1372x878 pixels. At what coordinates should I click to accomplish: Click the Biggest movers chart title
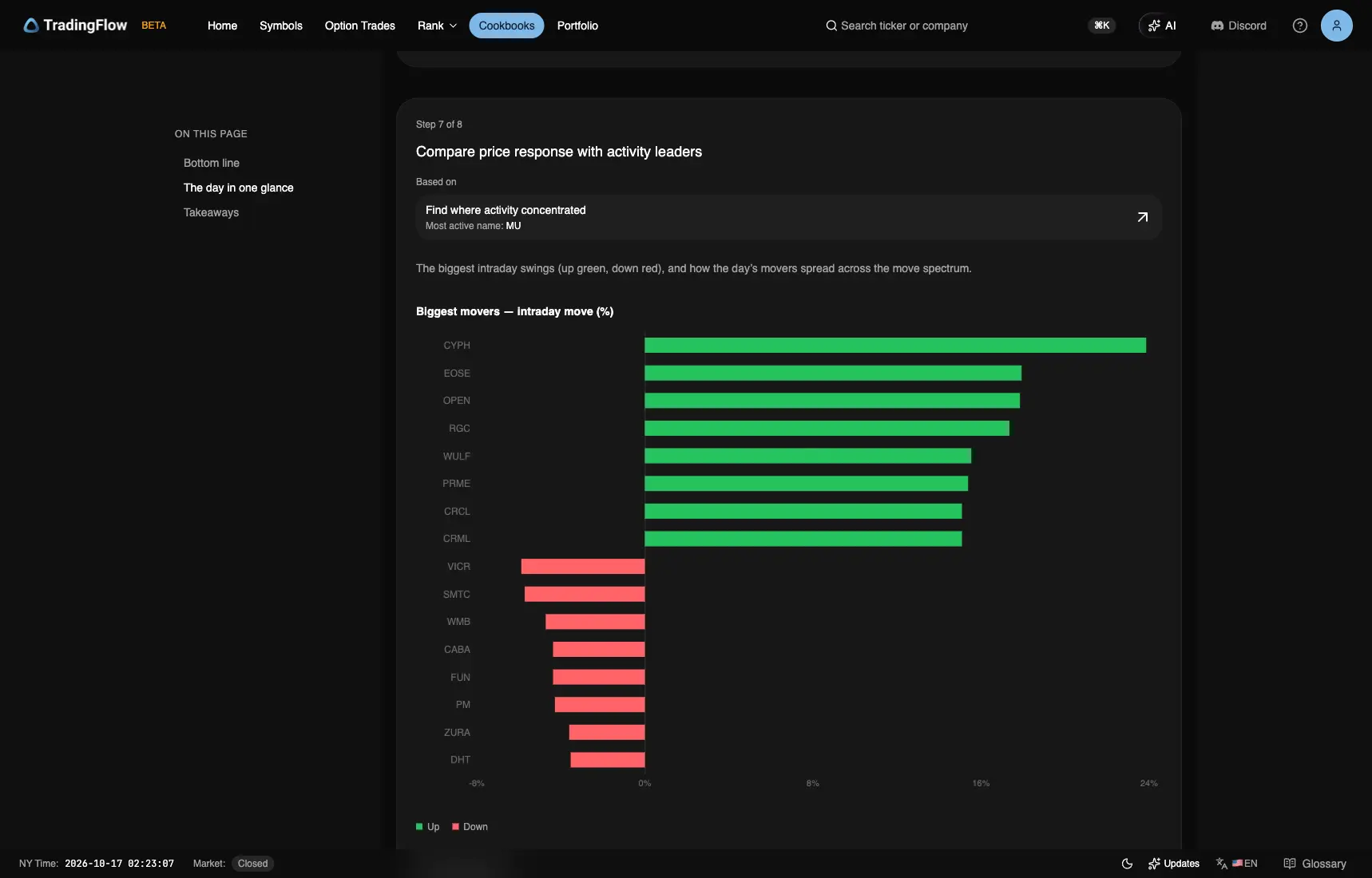pyautogui.click(x=515, y=311)
